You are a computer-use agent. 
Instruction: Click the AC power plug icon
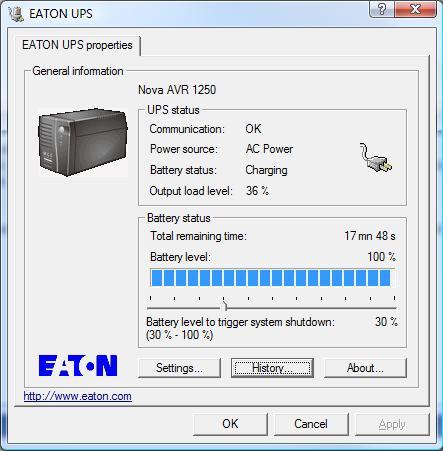pyautogui.click(x=376, y=158)
